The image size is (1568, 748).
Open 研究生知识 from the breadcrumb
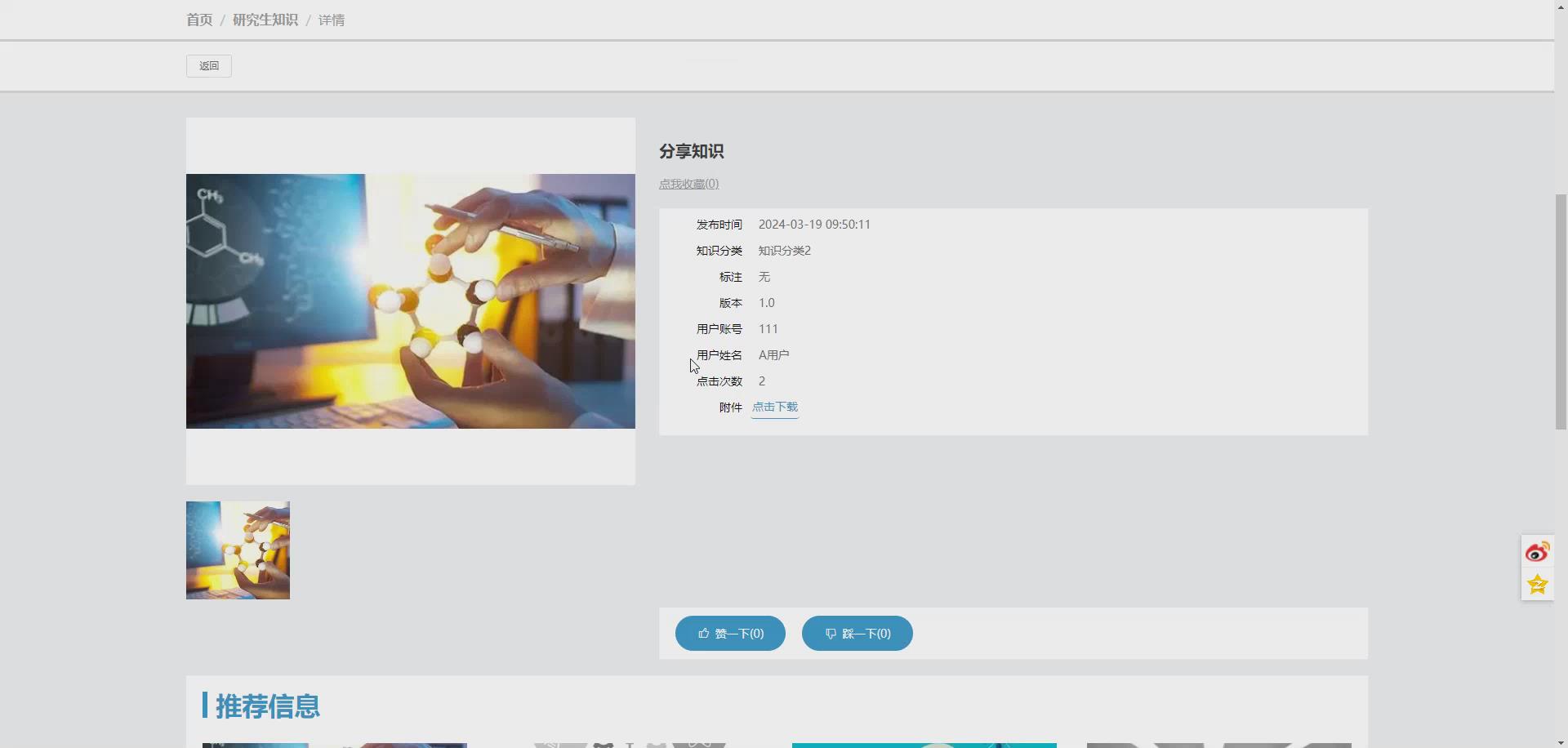click(x=265, y=20)
